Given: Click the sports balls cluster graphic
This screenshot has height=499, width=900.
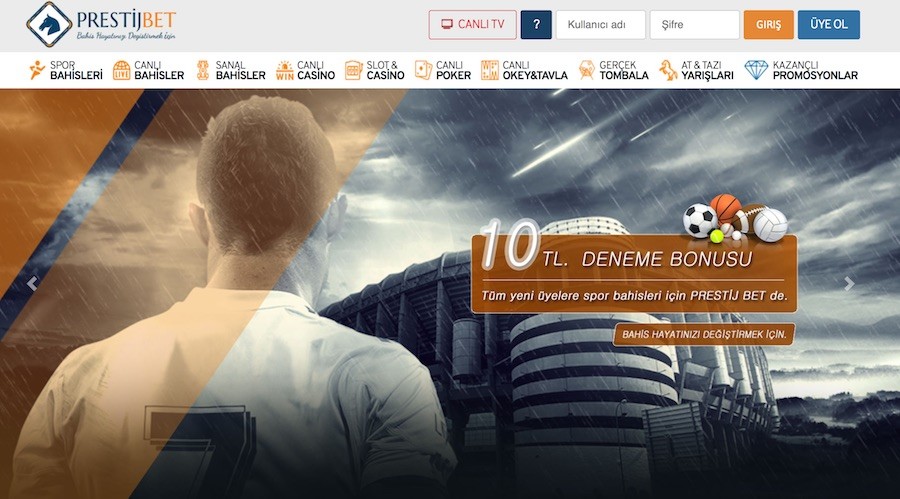Looking at the screenshot, I should pos(735,218).
